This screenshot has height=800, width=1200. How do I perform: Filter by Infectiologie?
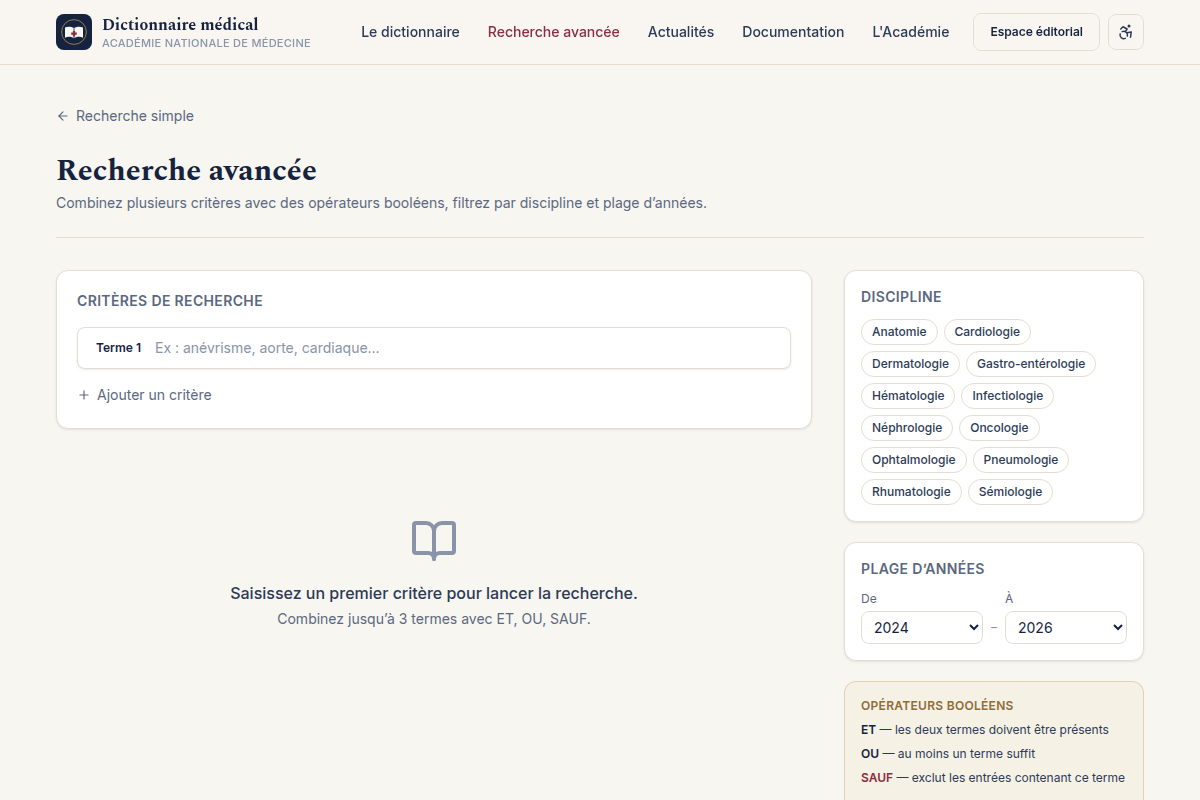coord(1008,396)
